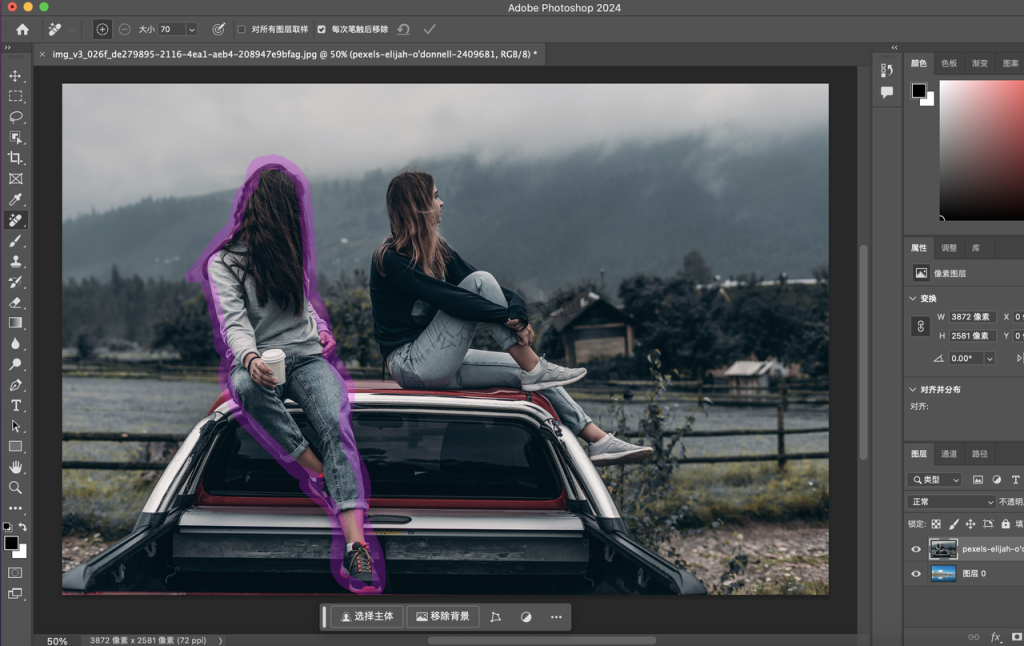This screenshot has height=646, width=1024.
Task: Select the Rectangular Marquee tool
Action: (15, 96)
